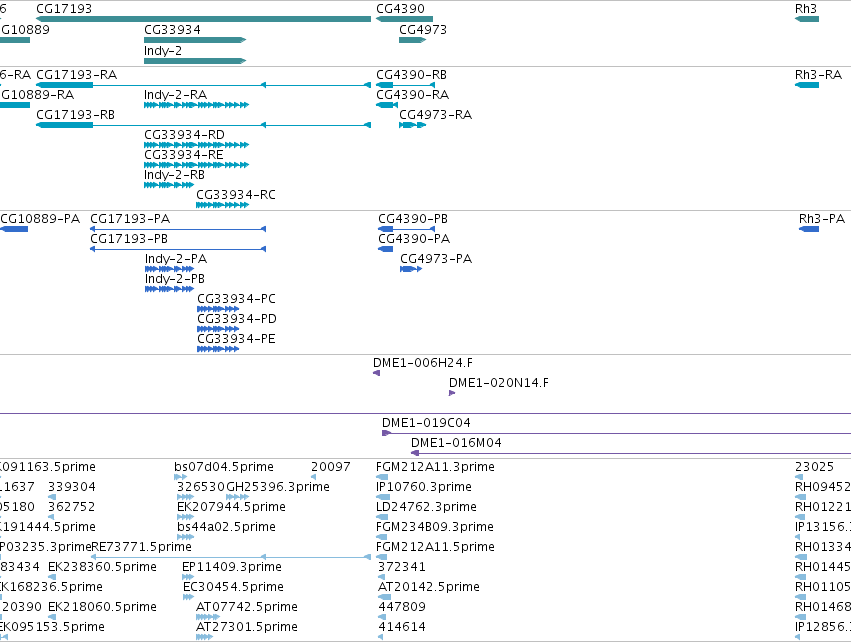Select transcript CG17193-RB

[x=204, y=125]
